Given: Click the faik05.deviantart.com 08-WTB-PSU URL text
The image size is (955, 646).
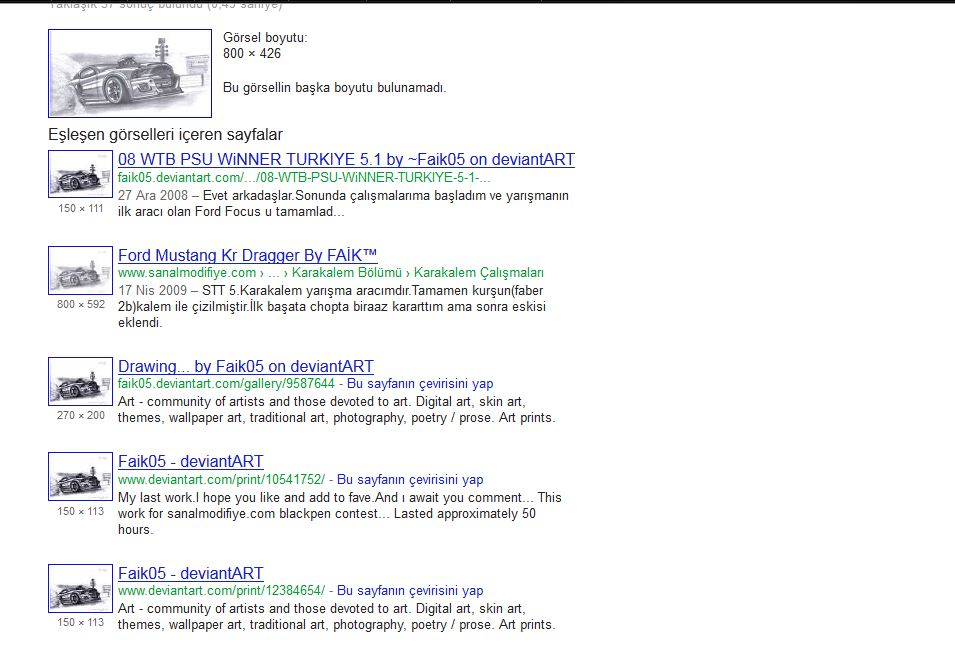Looking at the screenshot, I should (x=304, y=178).
